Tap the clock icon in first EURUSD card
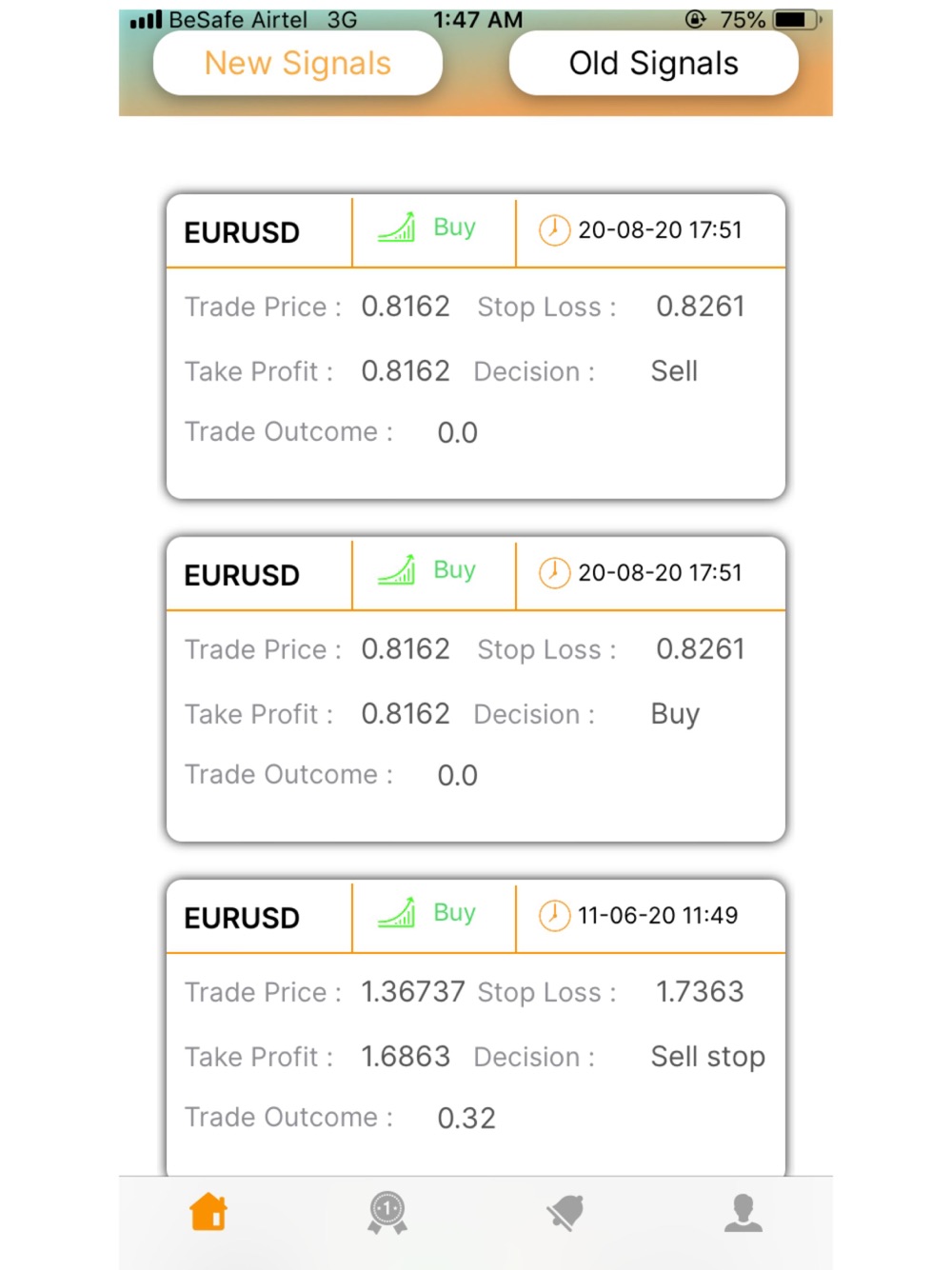This screenshot has height=1270, width=952. click(x=554, y=230)
